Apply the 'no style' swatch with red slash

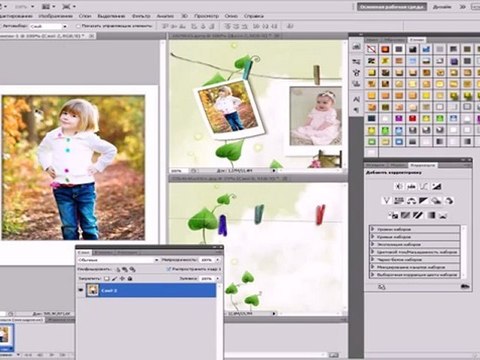tap(372, 49)
